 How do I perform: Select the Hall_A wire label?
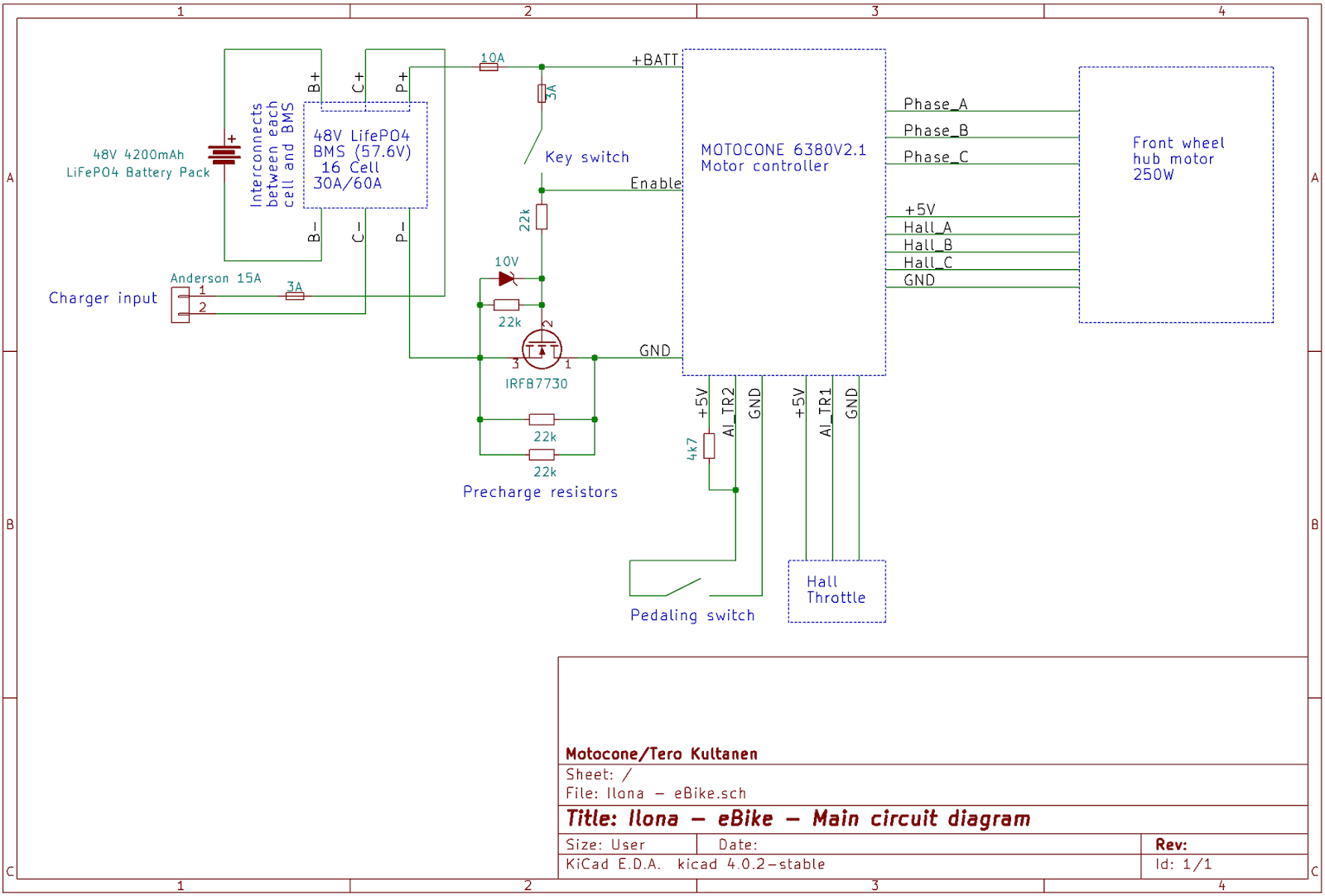pos(927,227)
